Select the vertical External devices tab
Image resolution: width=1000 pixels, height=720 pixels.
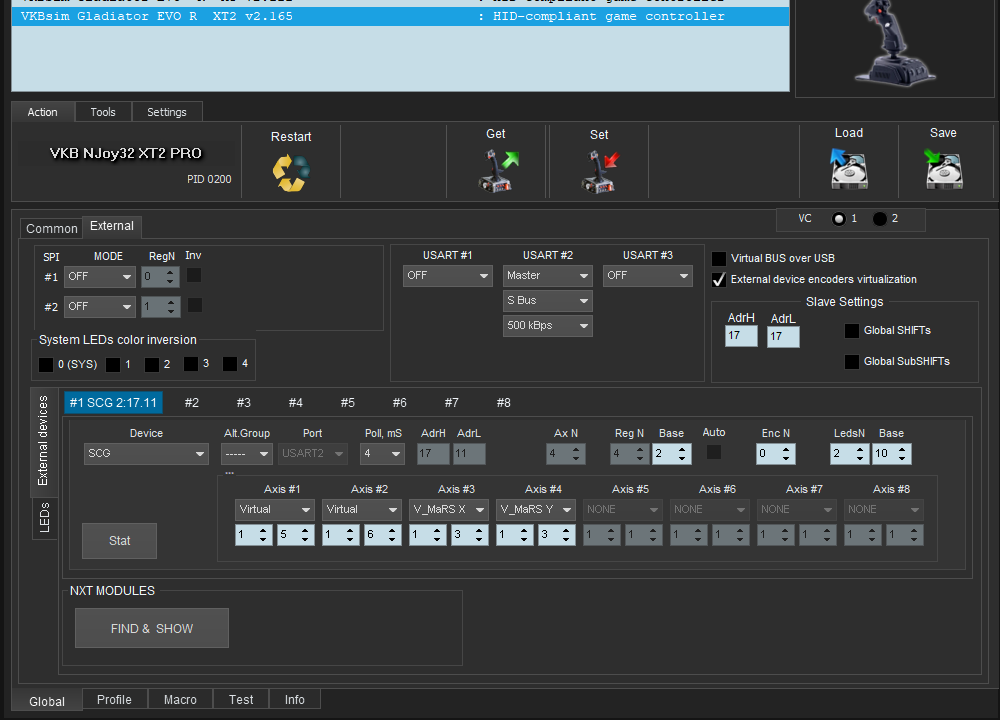tap(43, 441)
